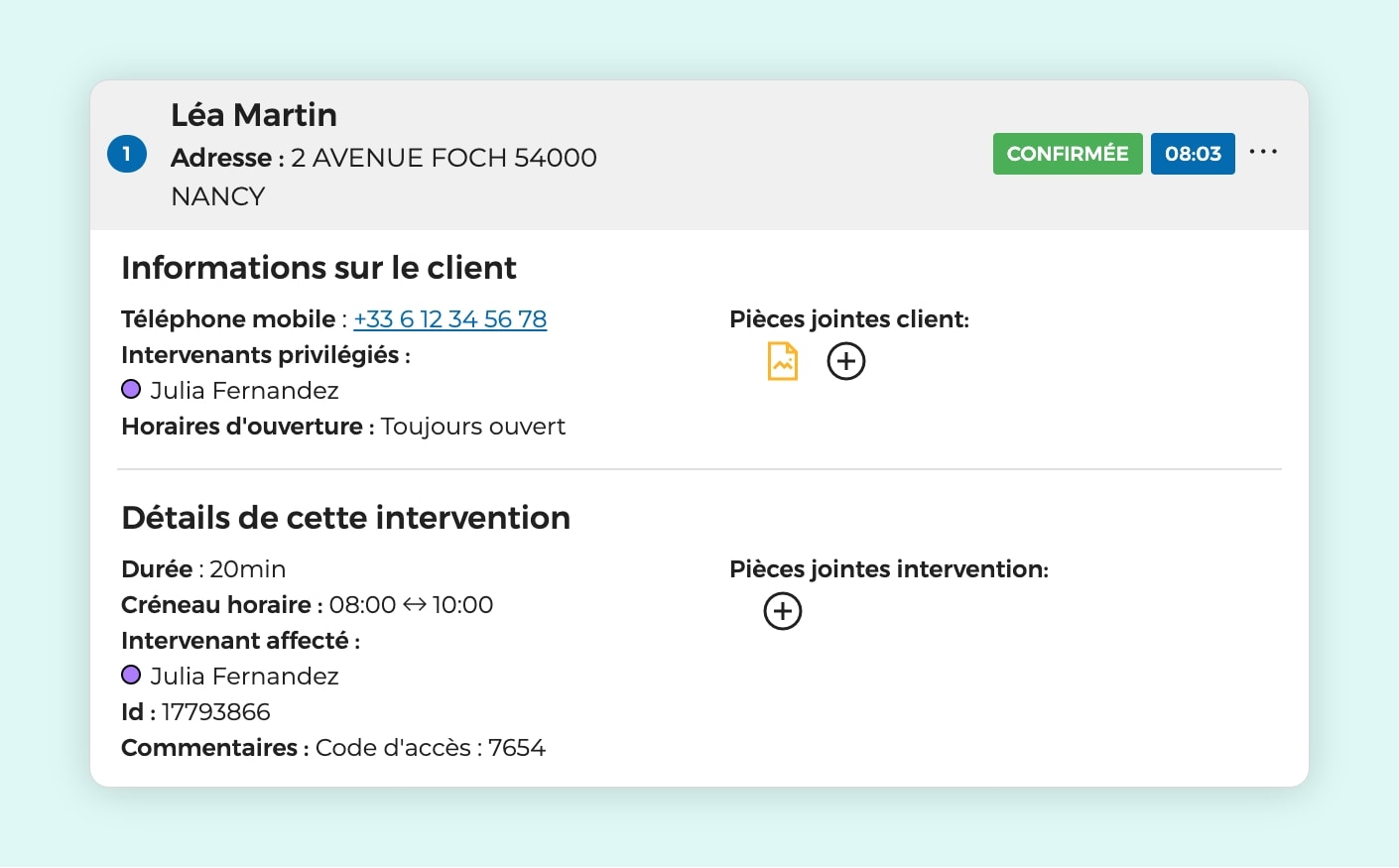The height and width of the screenshot is (868, 1399).
Task: Click the double arrow in Créneau horaire
Action: pyautogui.click(x=414, y=605)
